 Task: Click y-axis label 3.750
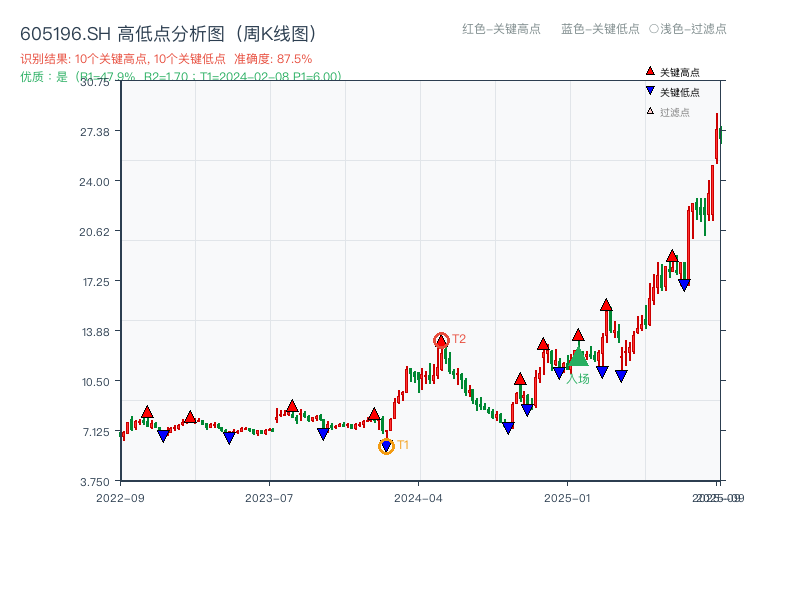coord(95,482)
